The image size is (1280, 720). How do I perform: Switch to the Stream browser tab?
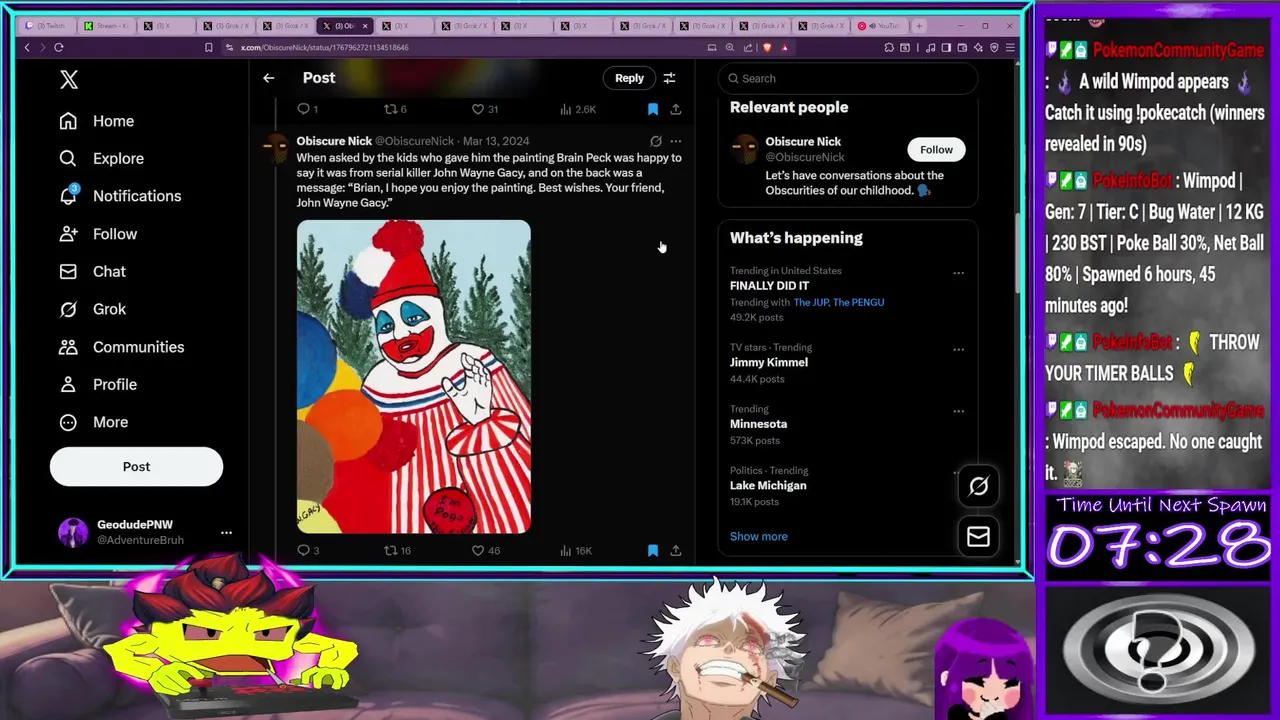[105, 25]
